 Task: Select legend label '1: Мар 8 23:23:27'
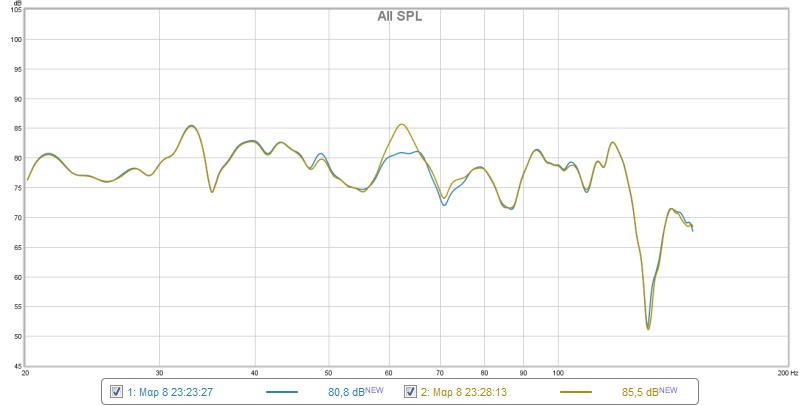coord(170,392)
